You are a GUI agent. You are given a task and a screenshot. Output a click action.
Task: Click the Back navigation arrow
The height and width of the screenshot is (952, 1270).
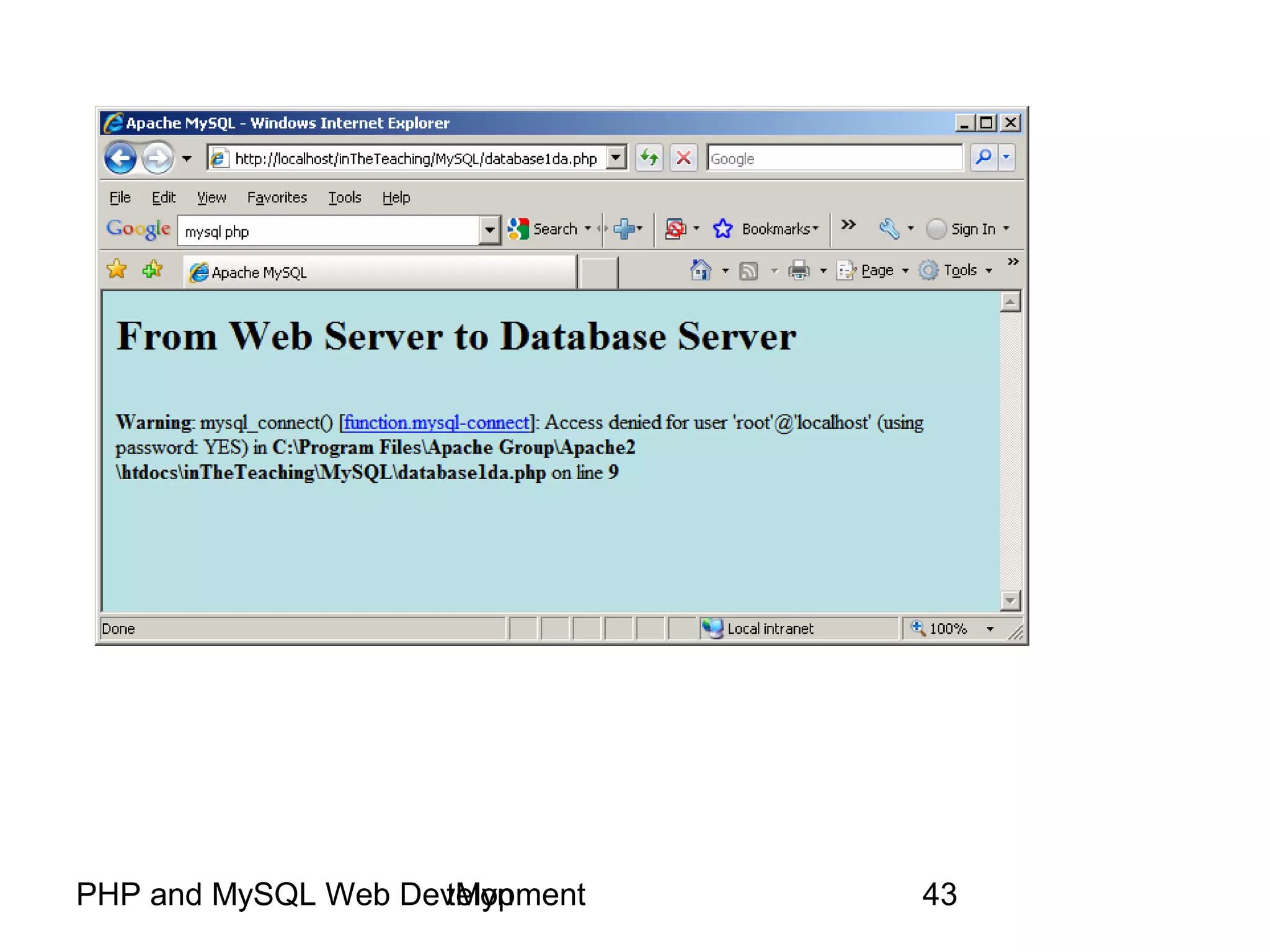[120, 159]
